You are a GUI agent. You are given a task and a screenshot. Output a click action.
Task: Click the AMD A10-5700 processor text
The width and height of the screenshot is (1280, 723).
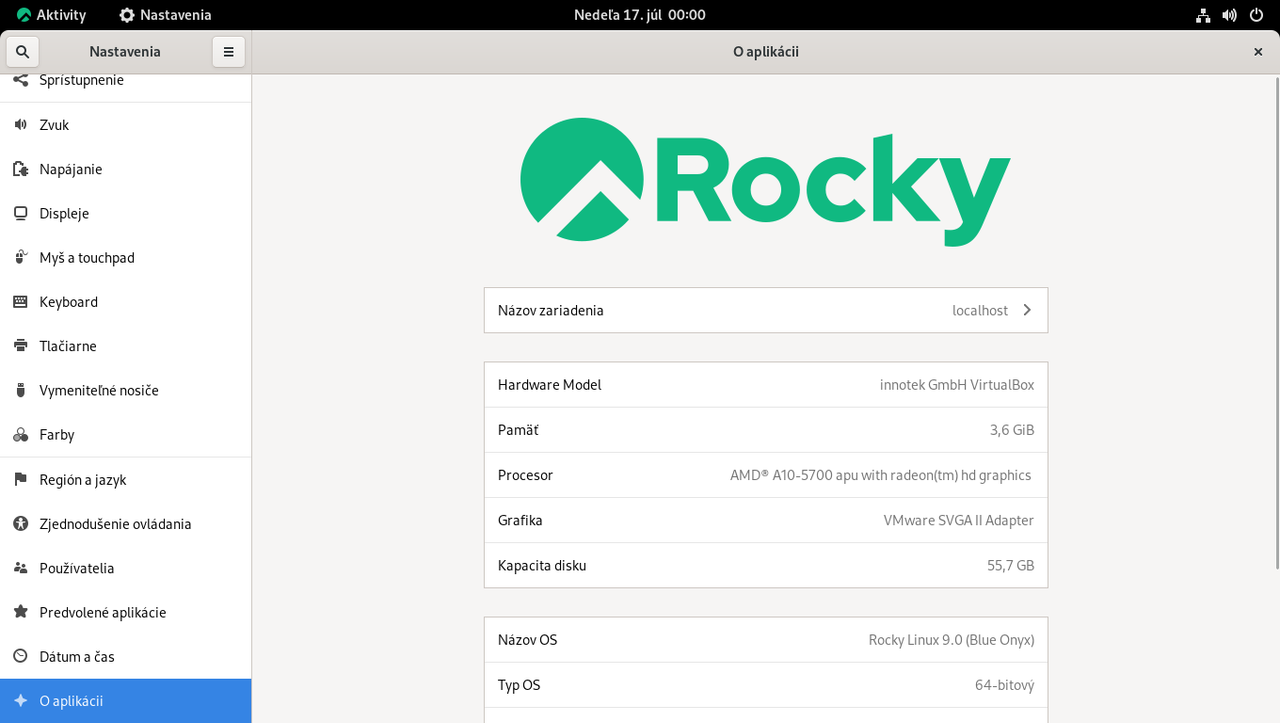click(880, 475)
